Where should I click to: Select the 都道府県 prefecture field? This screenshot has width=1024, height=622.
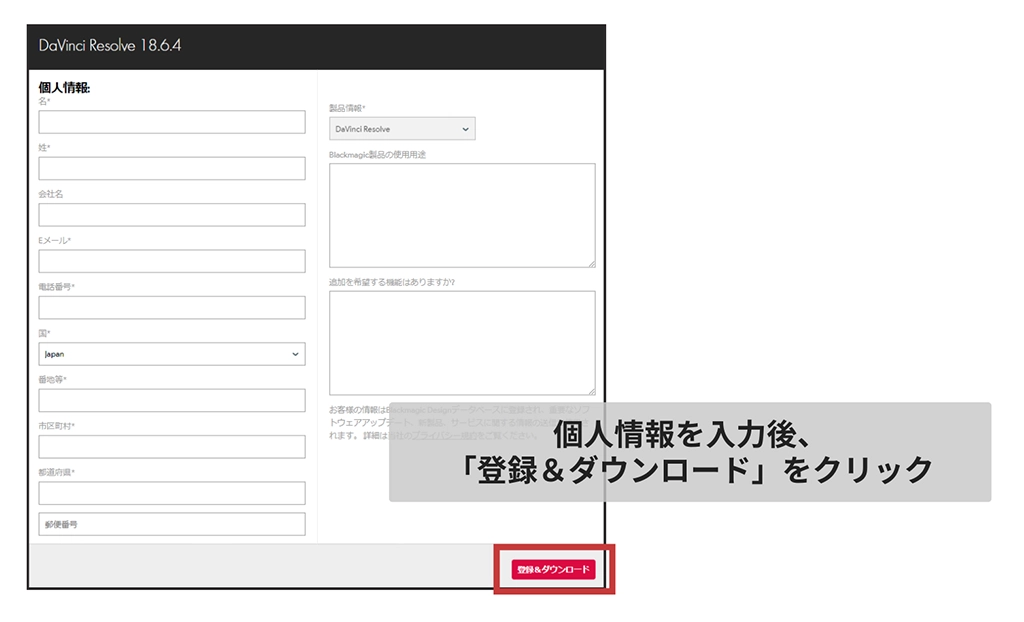click(x=172, y=493)
